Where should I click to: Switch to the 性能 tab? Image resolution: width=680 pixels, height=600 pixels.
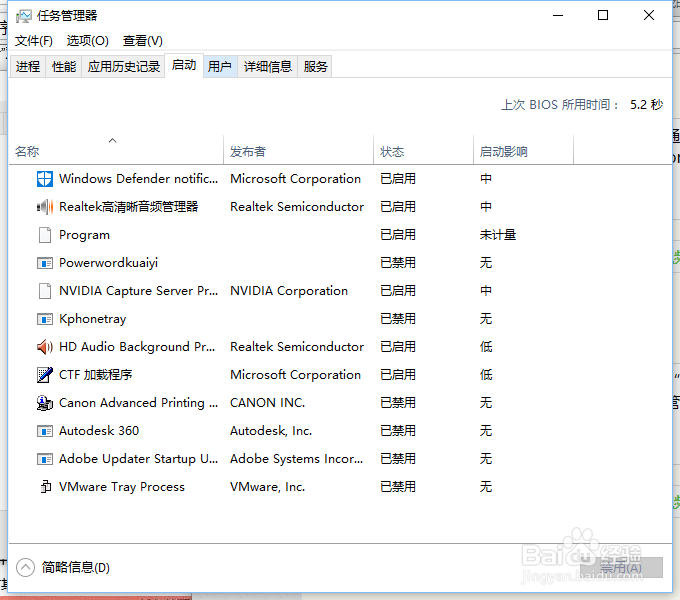(64, 66)
